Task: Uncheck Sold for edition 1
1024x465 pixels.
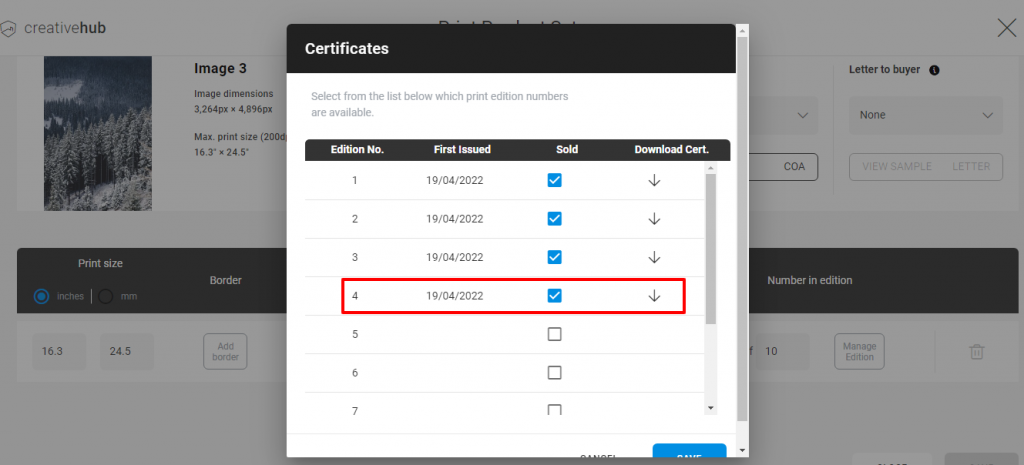Action: [554, 181]
